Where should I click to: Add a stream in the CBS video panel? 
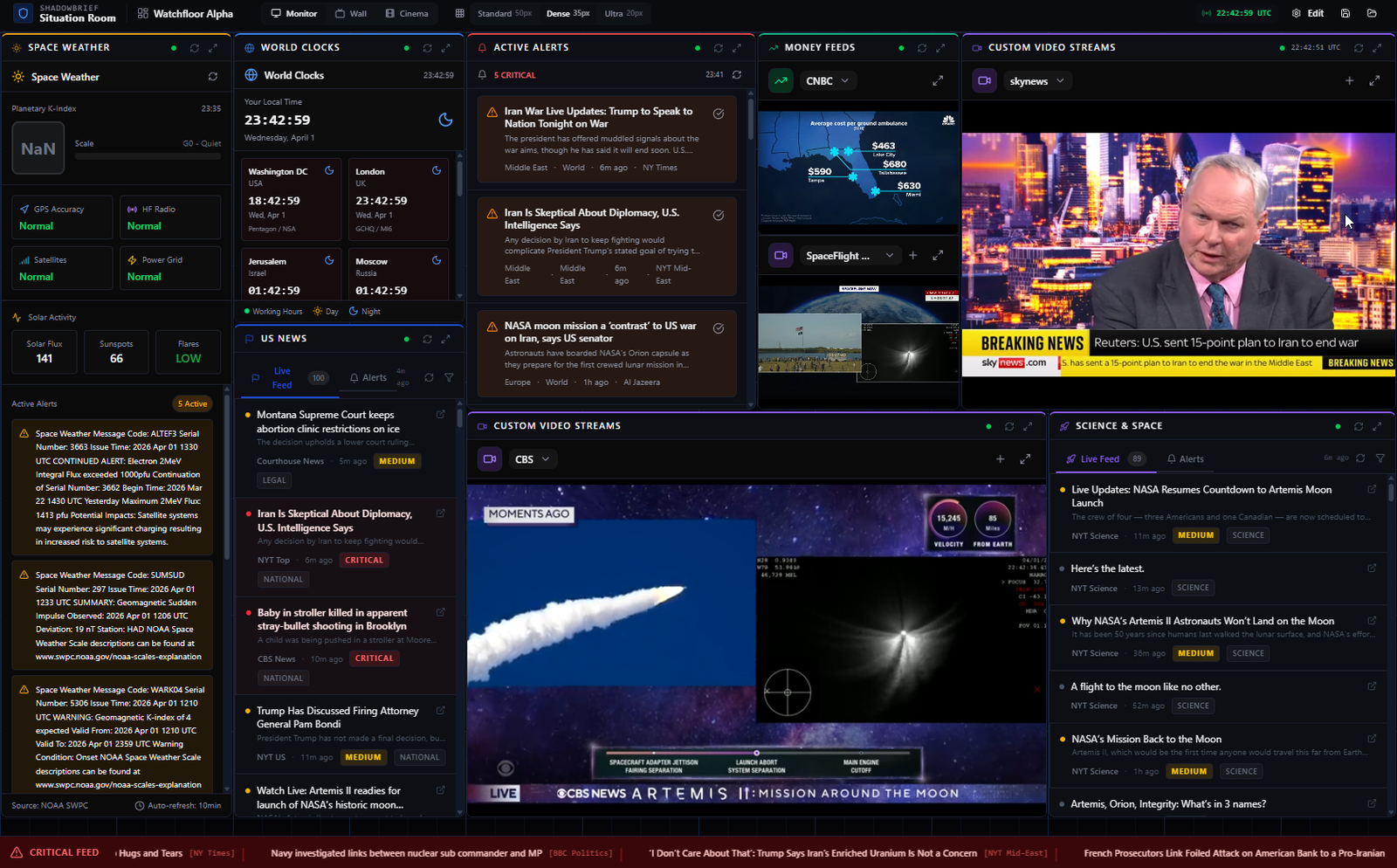(1001, 459)
